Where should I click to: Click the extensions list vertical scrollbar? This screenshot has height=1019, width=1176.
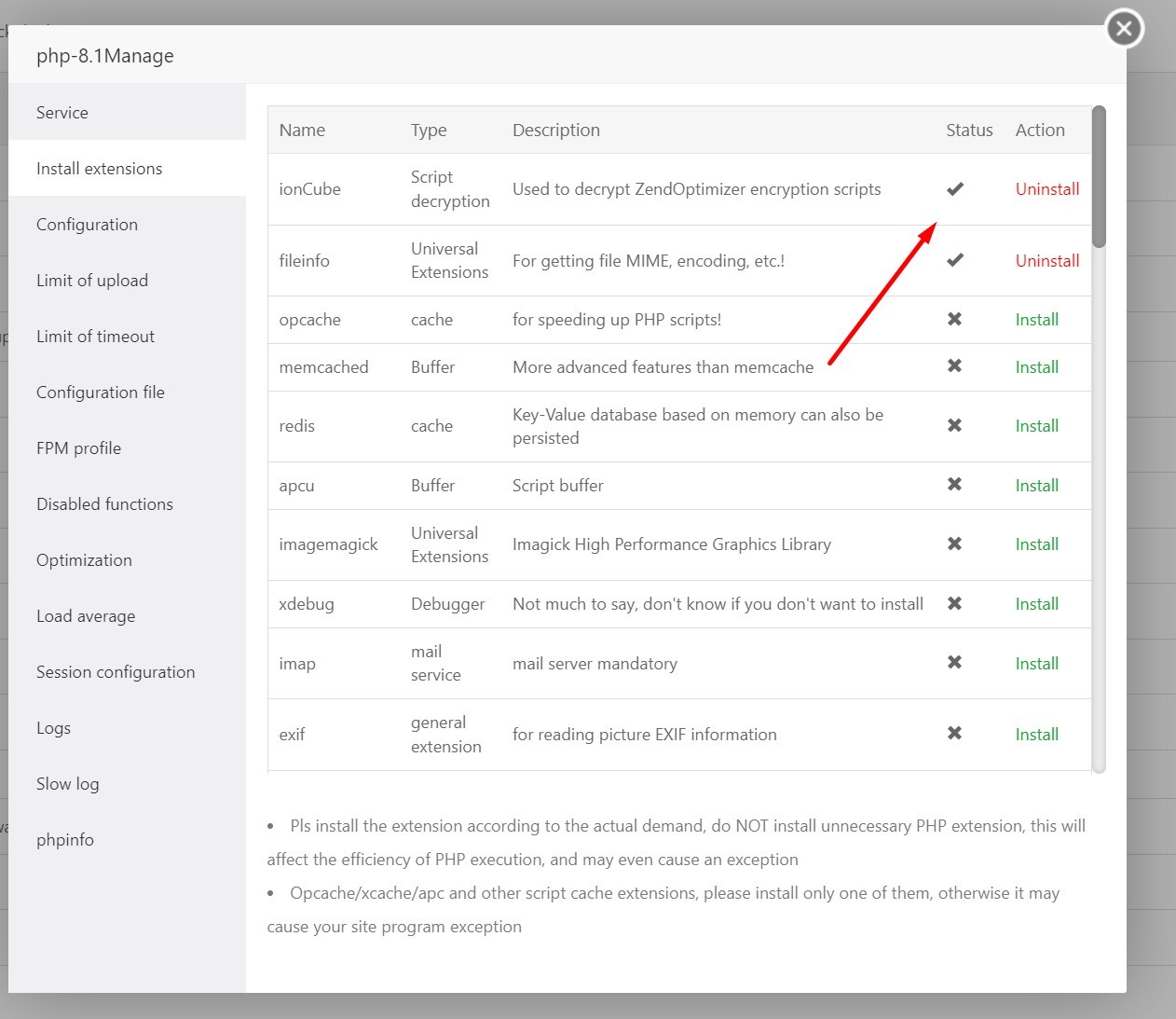(x=1099, y=177)
